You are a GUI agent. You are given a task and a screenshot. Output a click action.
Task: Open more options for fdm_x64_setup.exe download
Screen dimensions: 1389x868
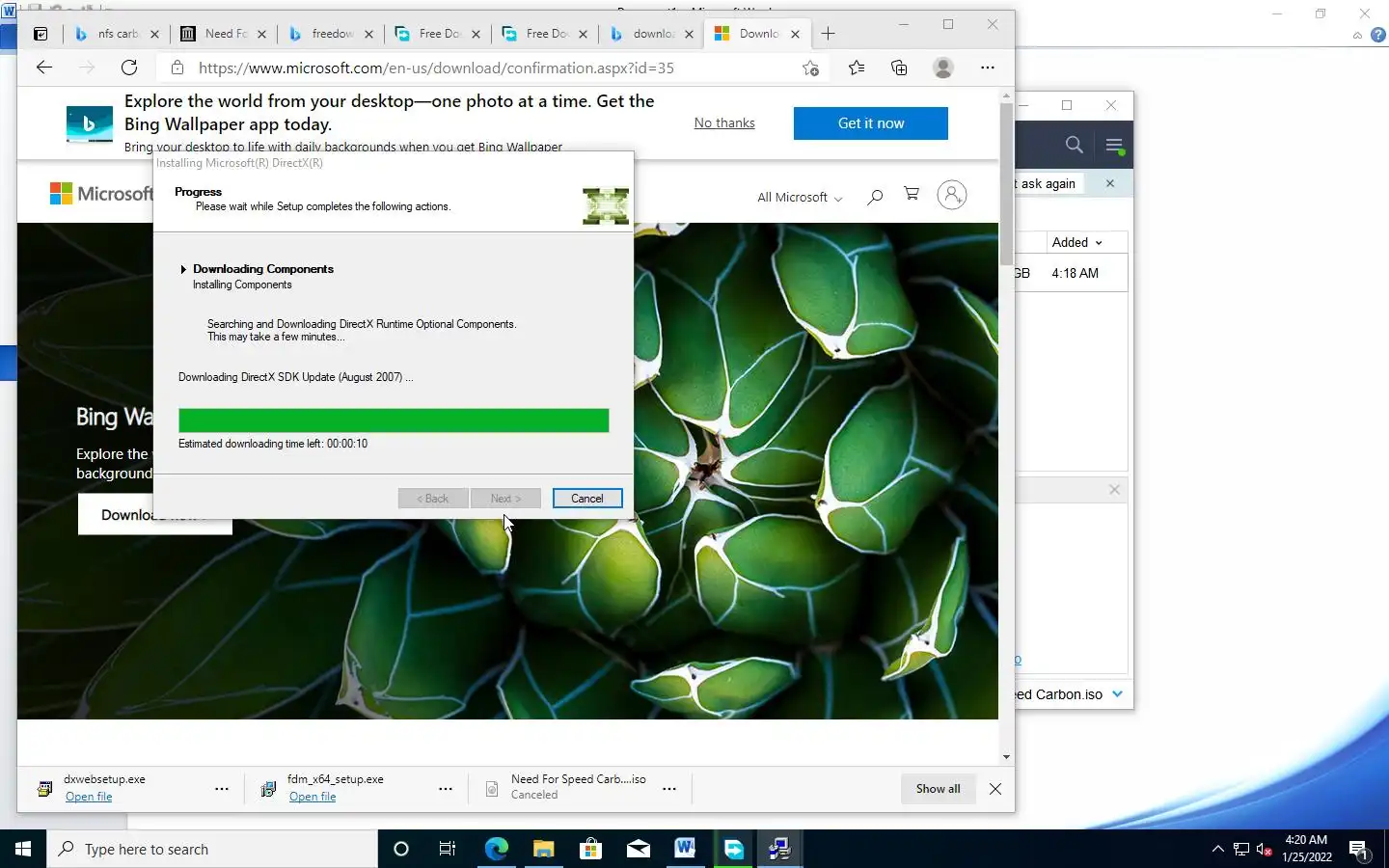446,789
